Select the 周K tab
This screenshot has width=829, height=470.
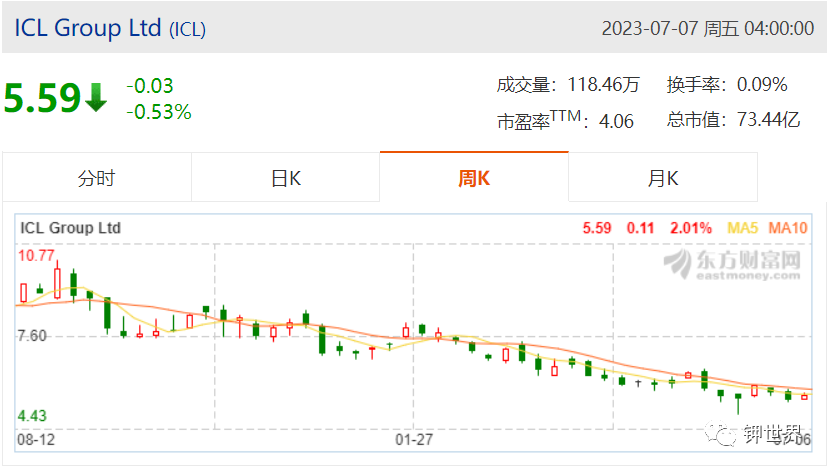point(474,178)
